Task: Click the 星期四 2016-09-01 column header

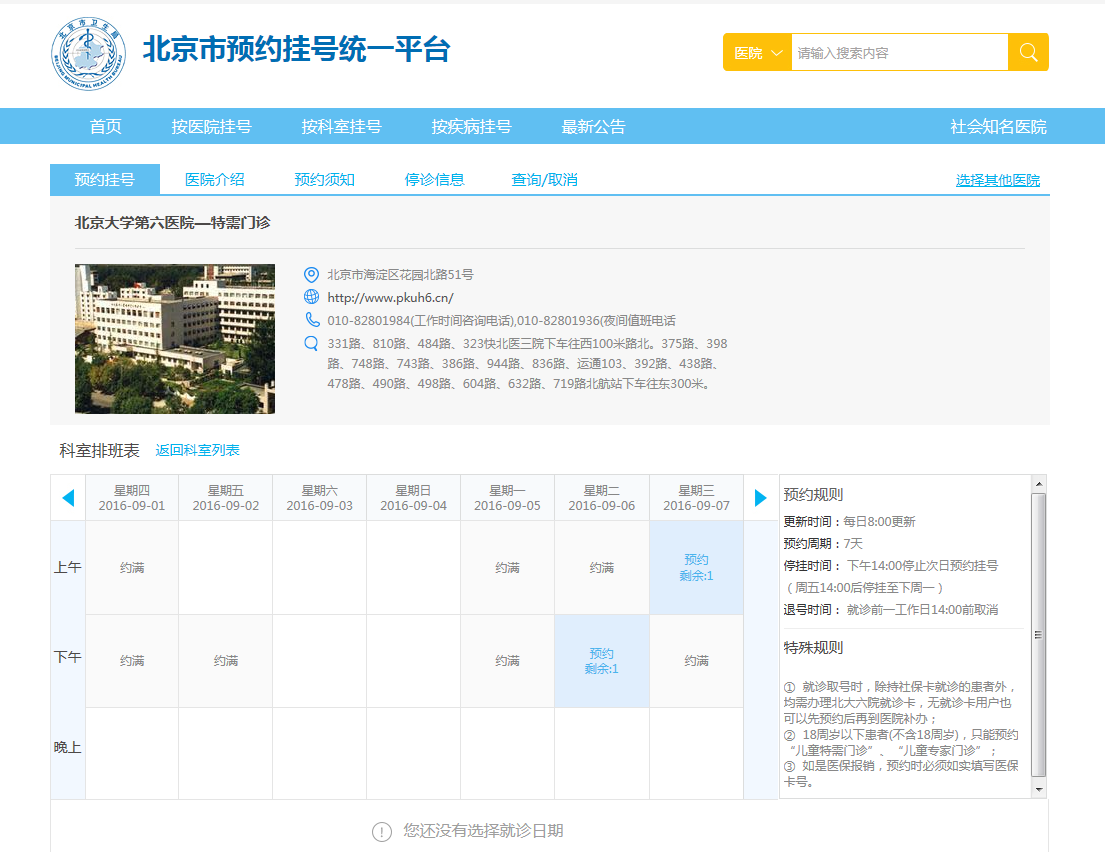Action: click(x=132, y=498)
